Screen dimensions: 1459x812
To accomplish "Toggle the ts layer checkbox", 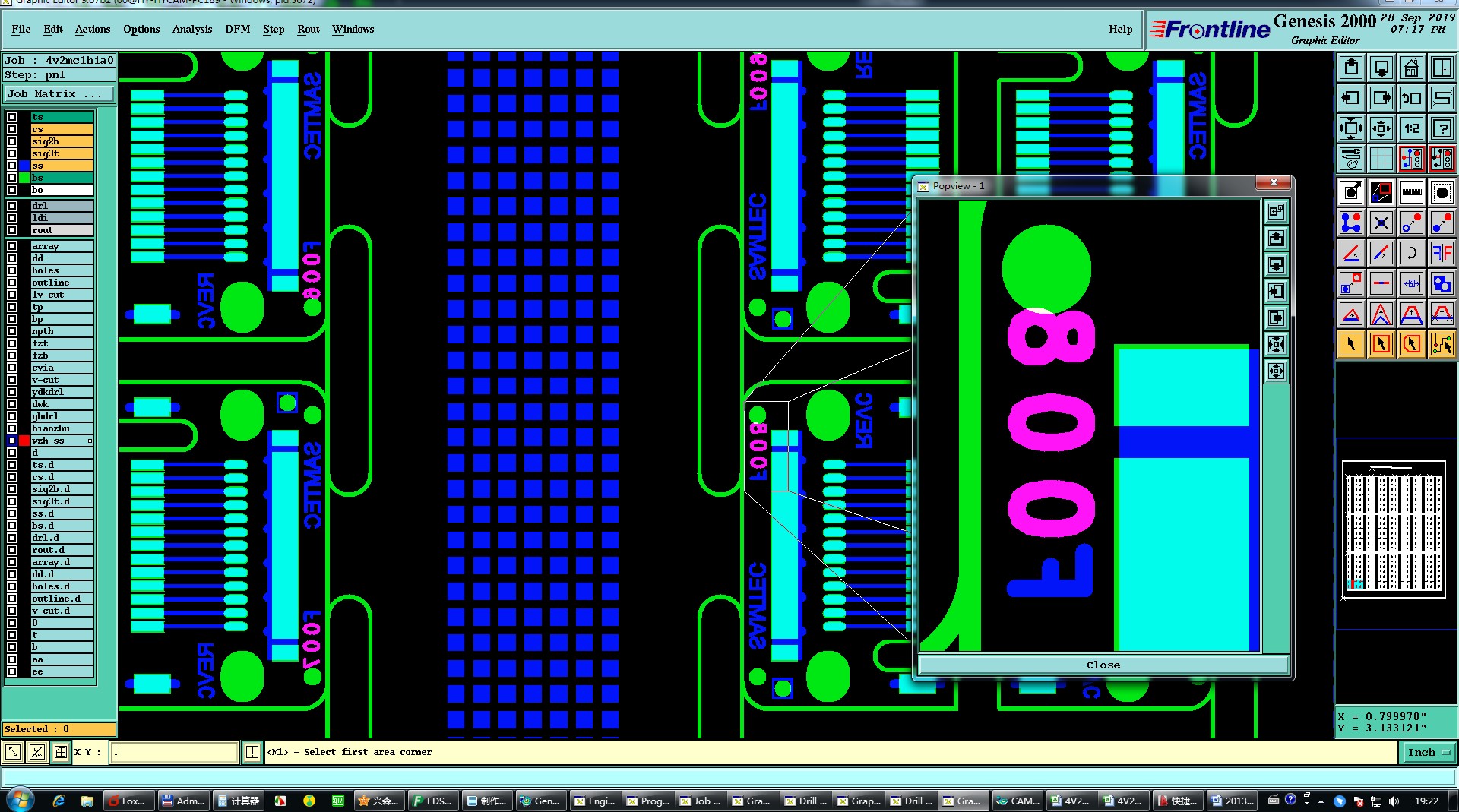I will coord(12,117).
